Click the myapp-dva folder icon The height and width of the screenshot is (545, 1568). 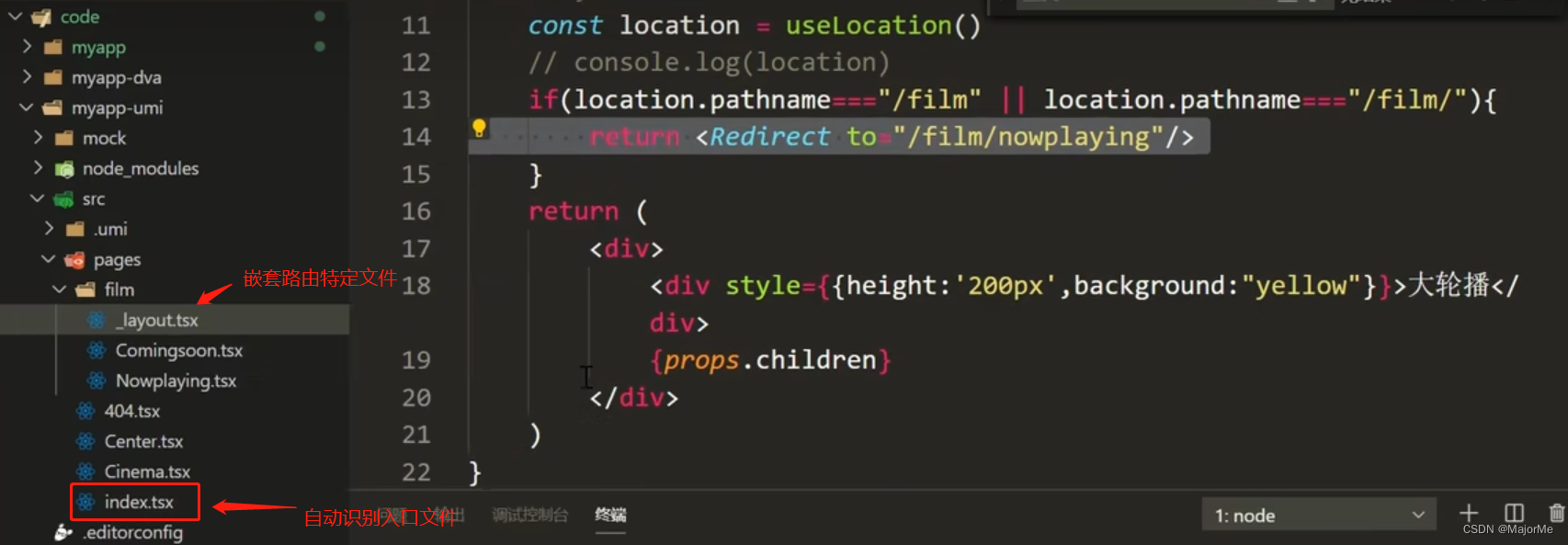click(x=53, y=77)
